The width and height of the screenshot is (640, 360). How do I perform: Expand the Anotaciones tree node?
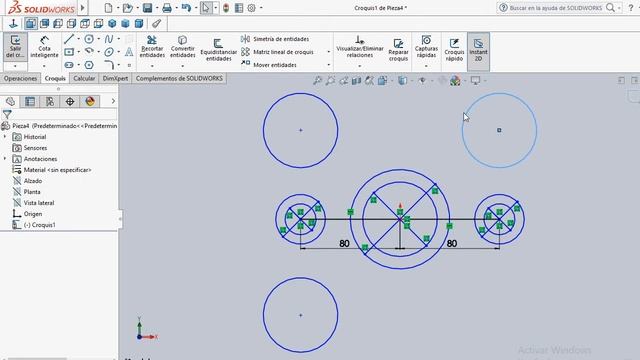pyautogui.click(x=5, y=158)
